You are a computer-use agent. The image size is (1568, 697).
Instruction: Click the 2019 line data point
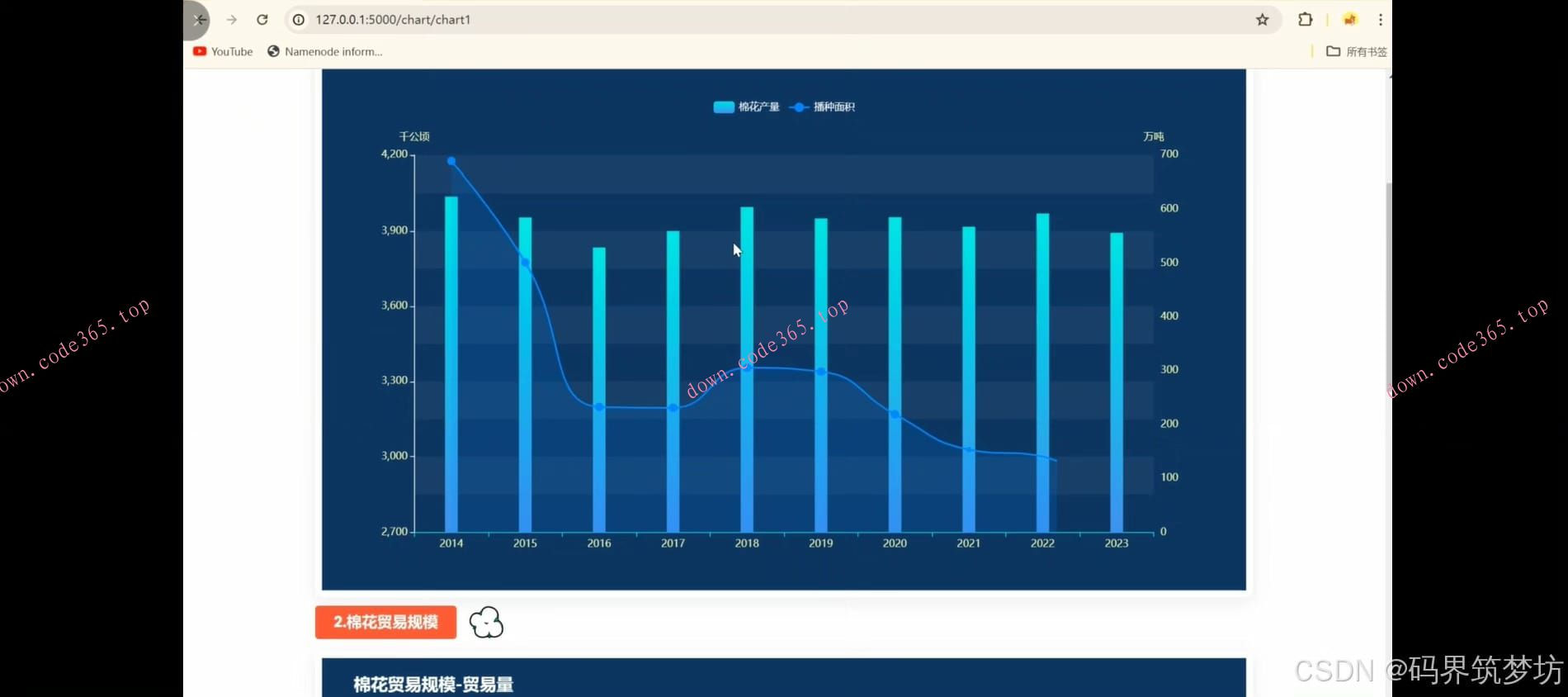tap(821, 372)
